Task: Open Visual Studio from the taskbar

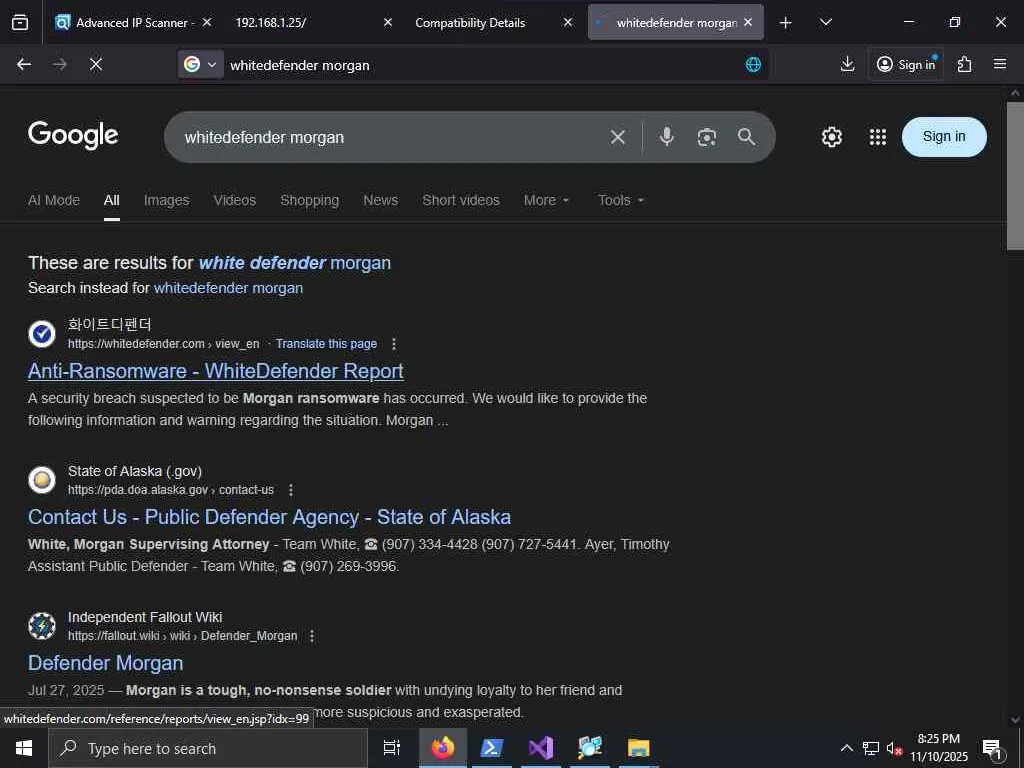Action: click(x=541, y=748)
